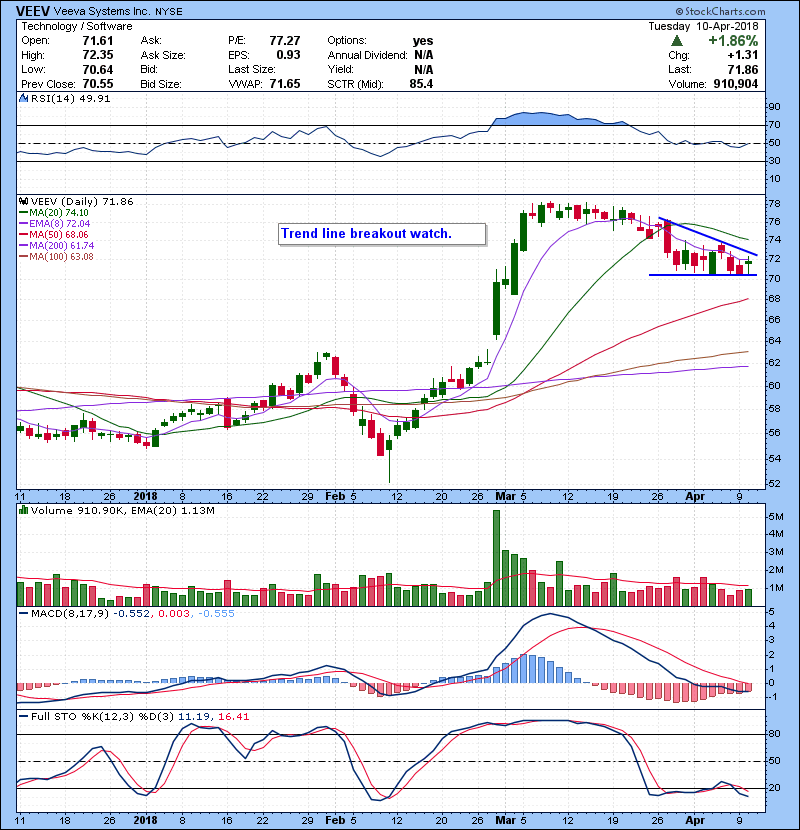Click the EPS value 0.93
800x830 pixels.
tap(288, 55)
